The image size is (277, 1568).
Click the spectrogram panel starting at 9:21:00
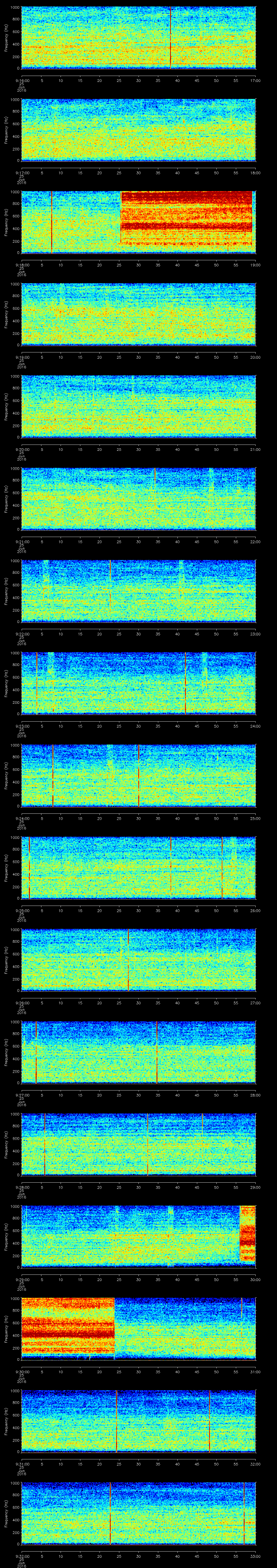pyautogui.click(x=138, y=499)
